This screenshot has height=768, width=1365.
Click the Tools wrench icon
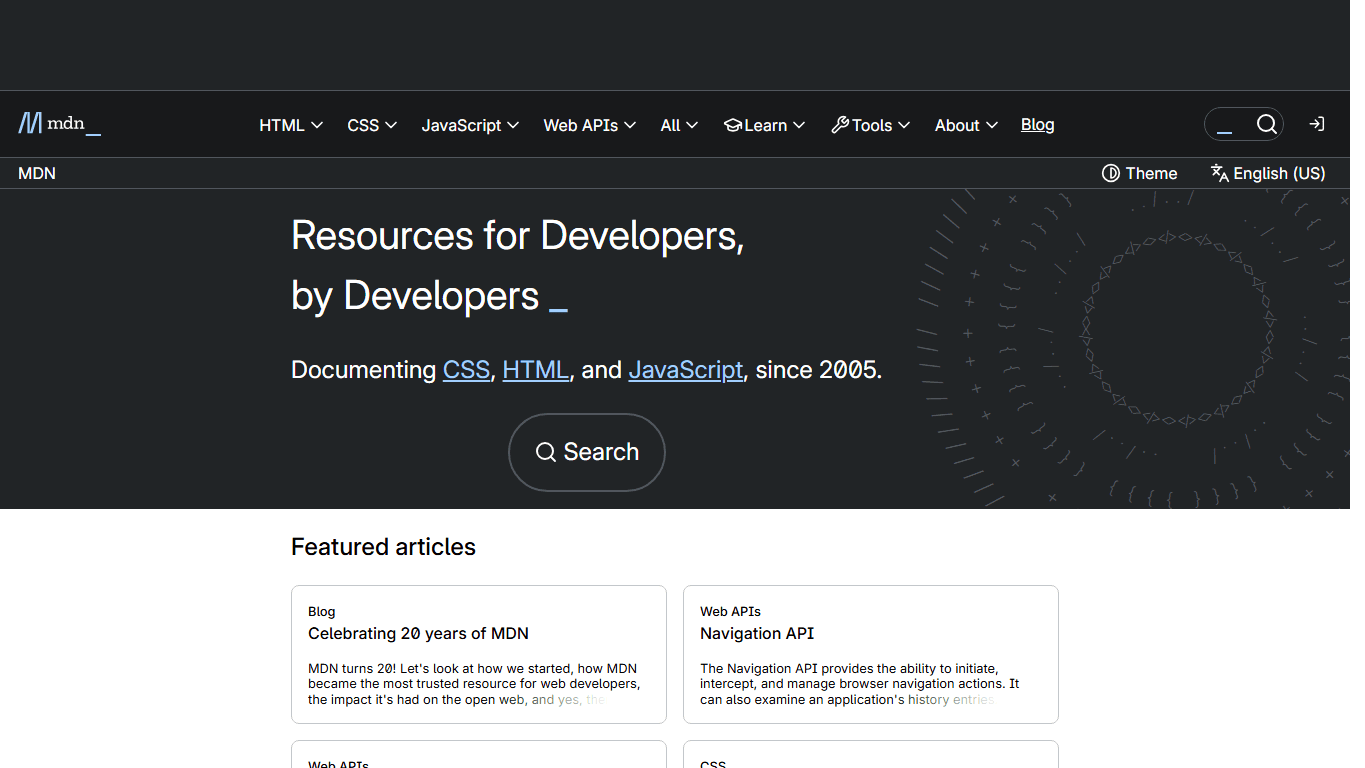point(840,125)
